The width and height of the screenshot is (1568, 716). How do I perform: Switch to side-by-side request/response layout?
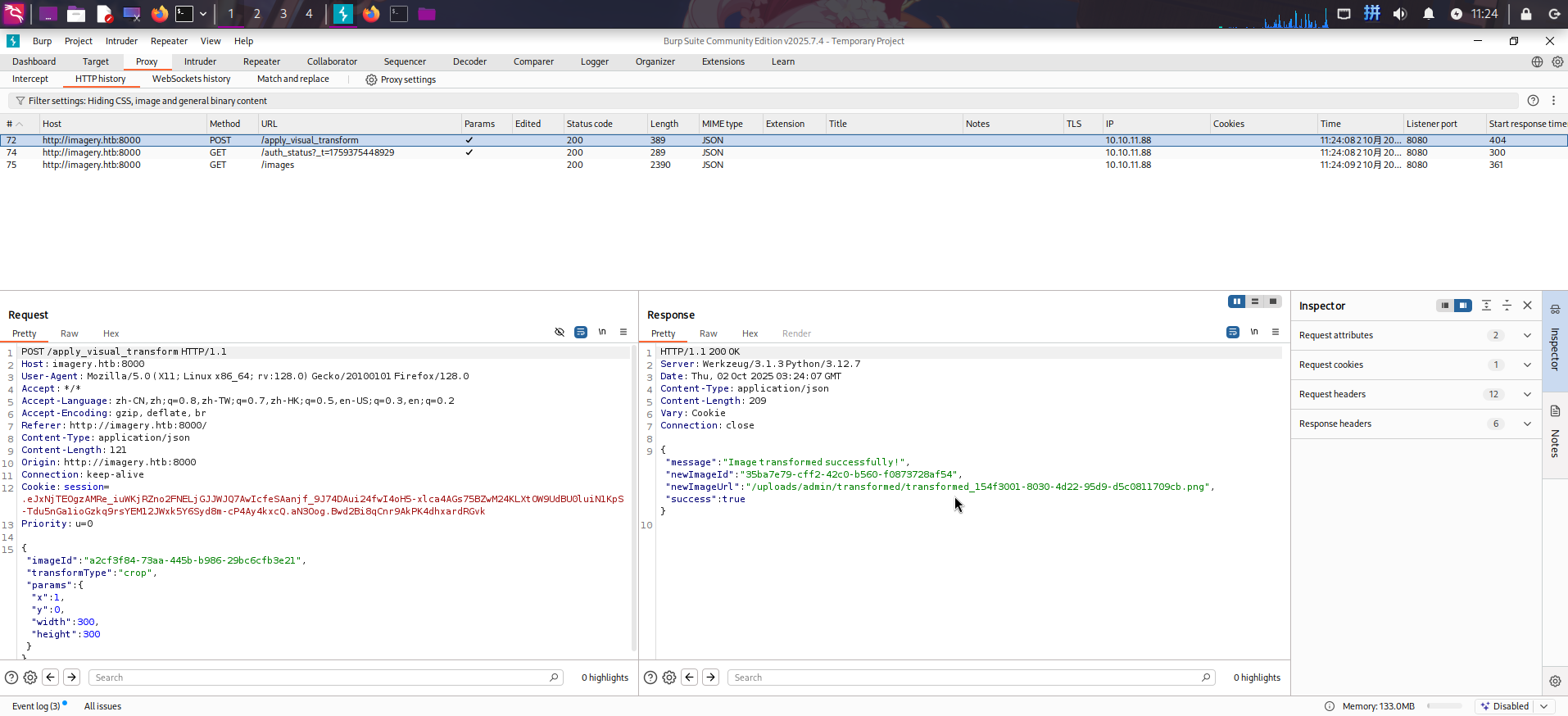pos(1236,301)
